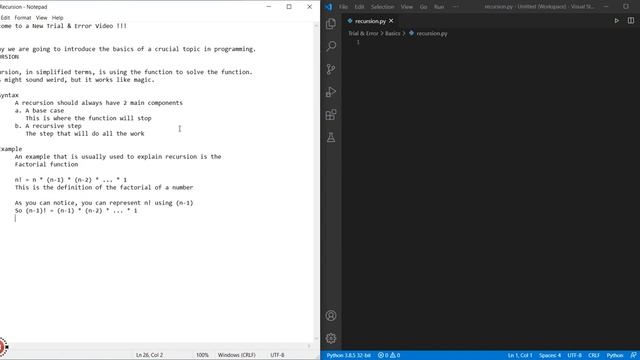The image size is (640, 360).
Task: Close the recursion.py tab
Action: (391, 21)
